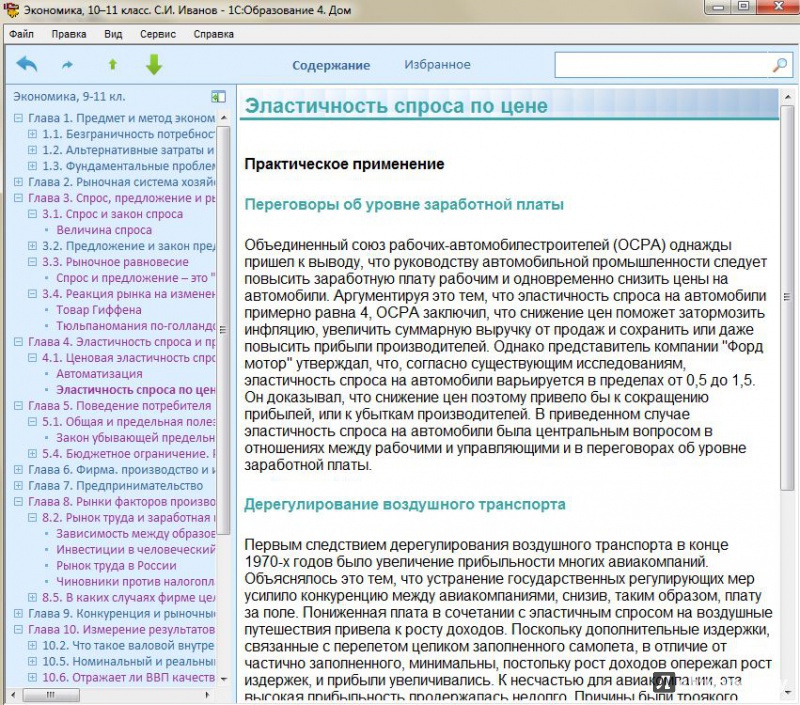The height and width of the screenshot is (705, 800).
Task: Open the Справка menu
Action: 214,34
